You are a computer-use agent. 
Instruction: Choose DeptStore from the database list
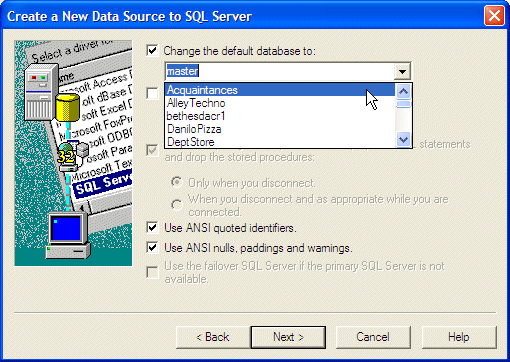[280, 142]
